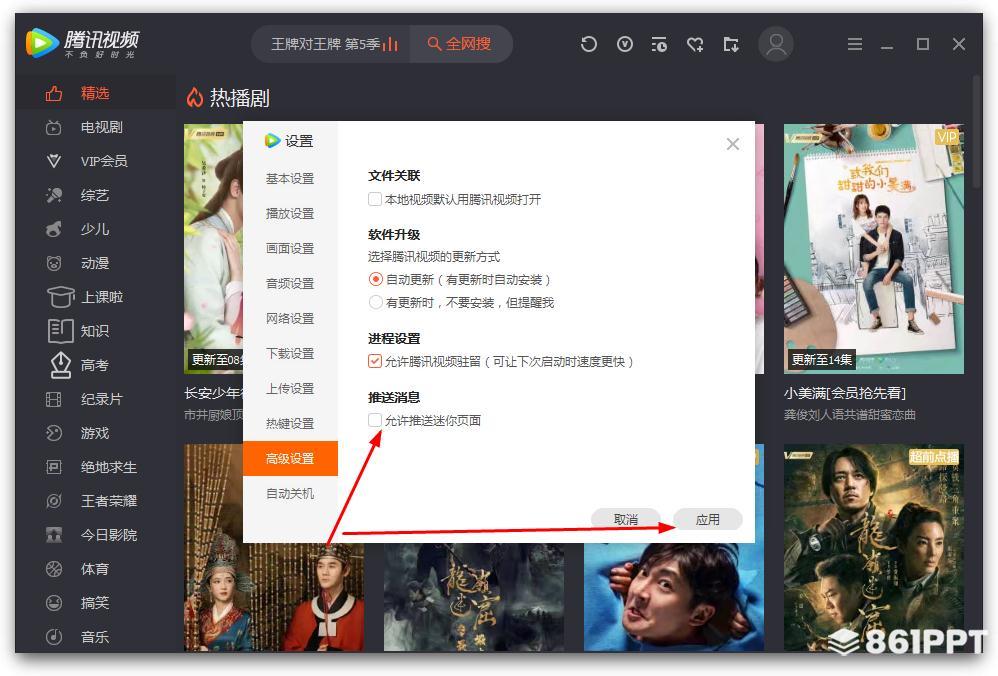The height and width of the screenshot is (676, 998).
Task: Click the music note icon beside 音乐
Action: pos(54,637)
